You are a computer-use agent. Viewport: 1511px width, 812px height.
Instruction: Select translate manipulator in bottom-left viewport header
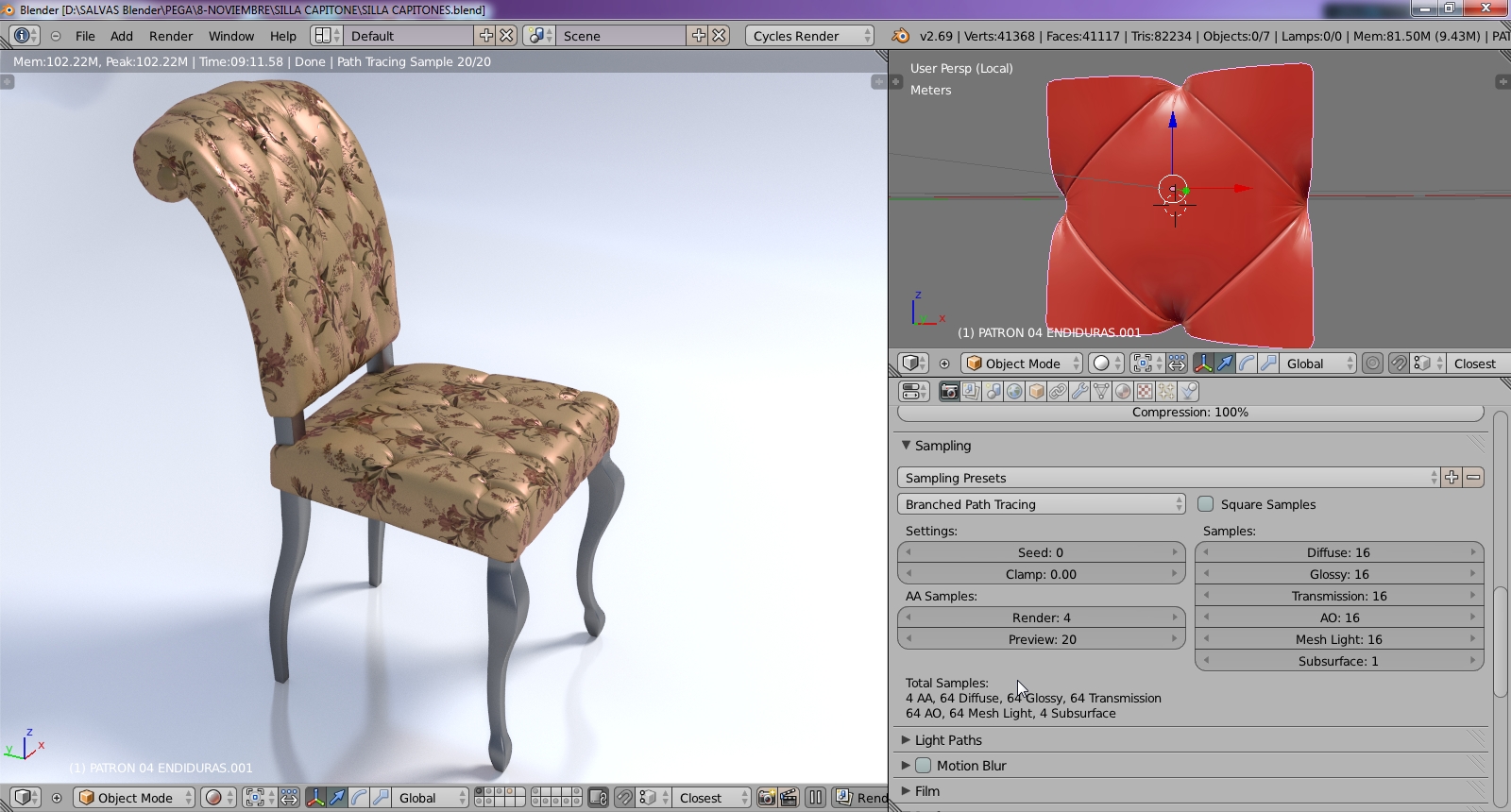pos(337,798)
